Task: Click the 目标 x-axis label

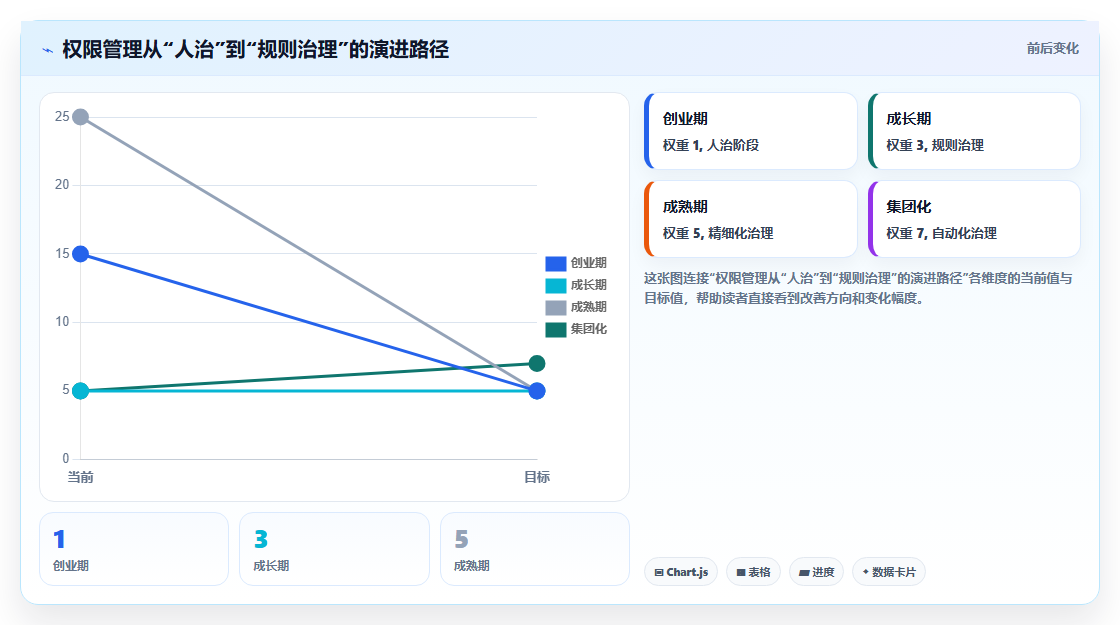Action: 537,477
